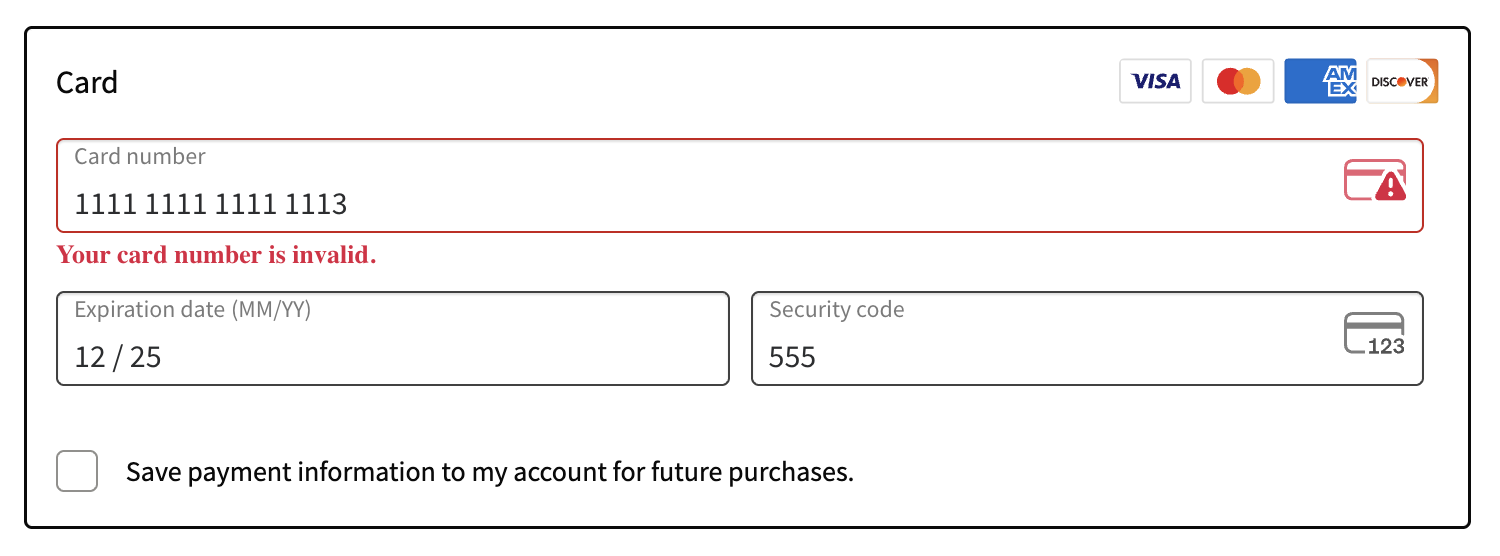Click the 'Expiration date (MM/YY)' label

pos(193,310)
